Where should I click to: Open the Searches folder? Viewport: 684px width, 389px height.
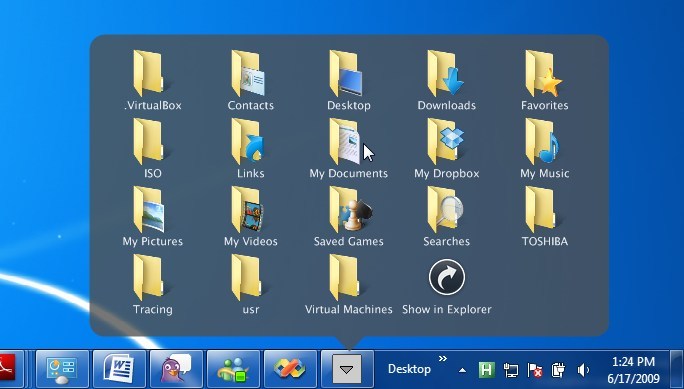[446, 215]
